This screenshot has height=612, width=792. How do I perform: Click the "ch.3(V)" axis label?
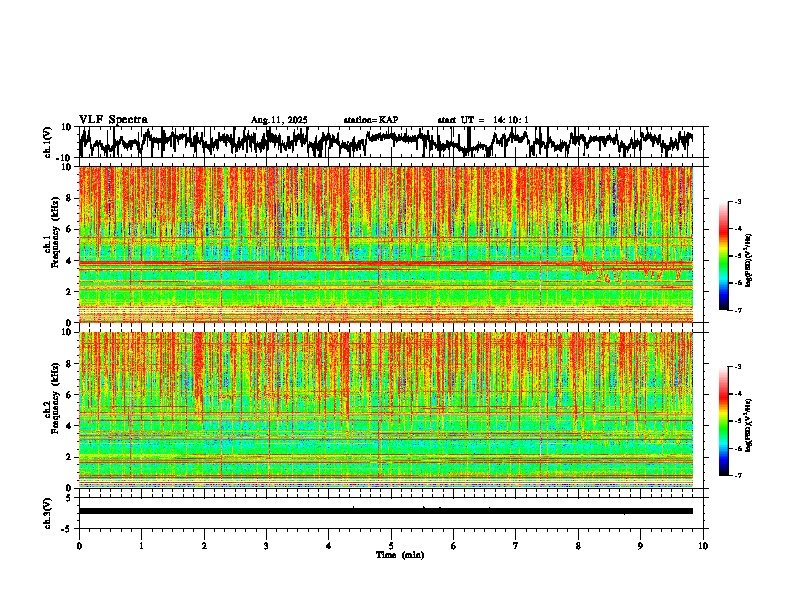point(48,513)
